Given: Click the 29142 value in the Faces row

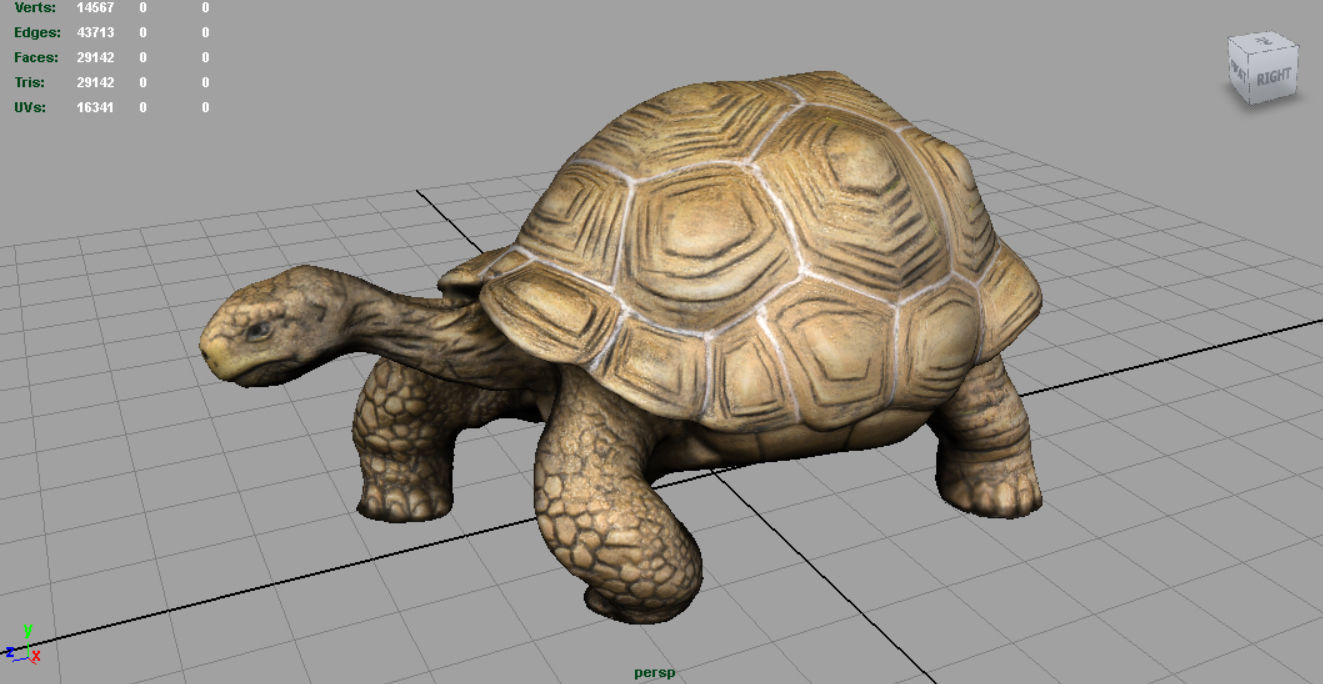Looking at the screenshot, I should pos(94,57).
